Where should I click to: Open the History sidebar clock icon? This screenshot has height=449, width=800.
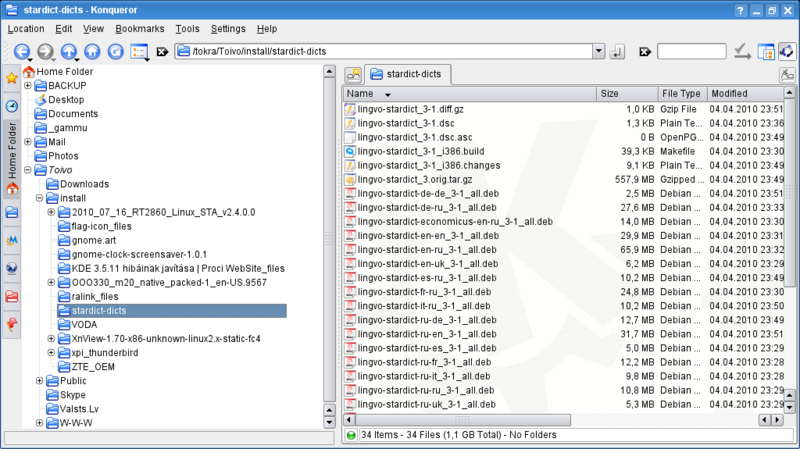click(x=12, y=106)
